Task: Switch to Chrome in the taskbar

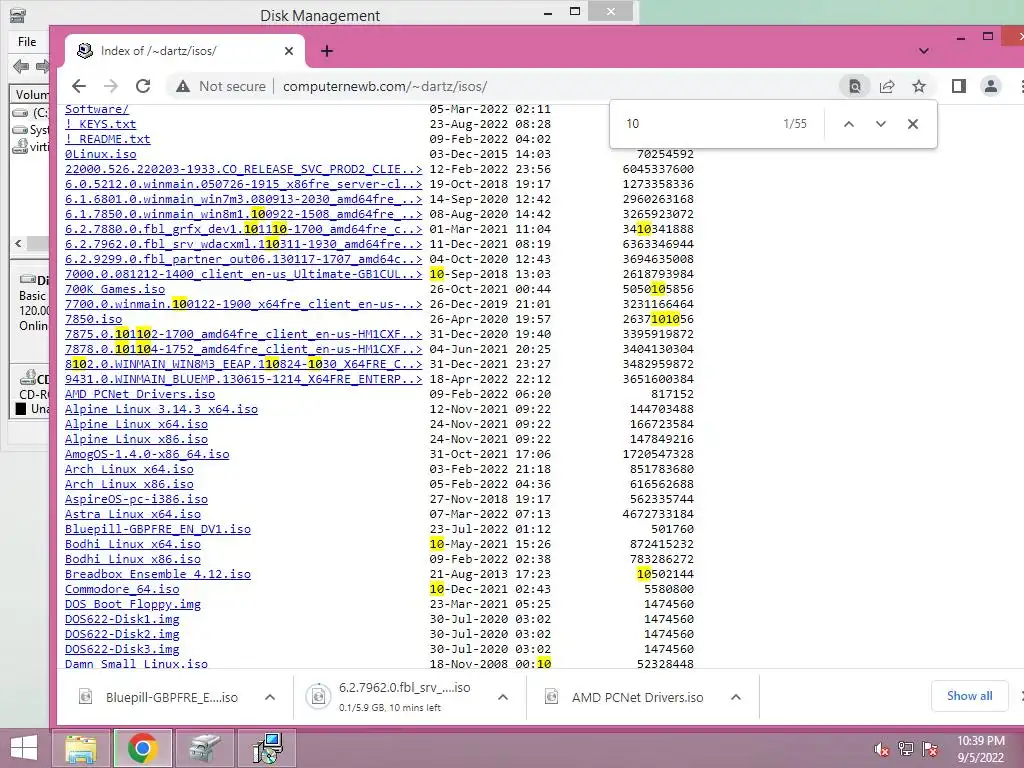Action: (142, 748)
